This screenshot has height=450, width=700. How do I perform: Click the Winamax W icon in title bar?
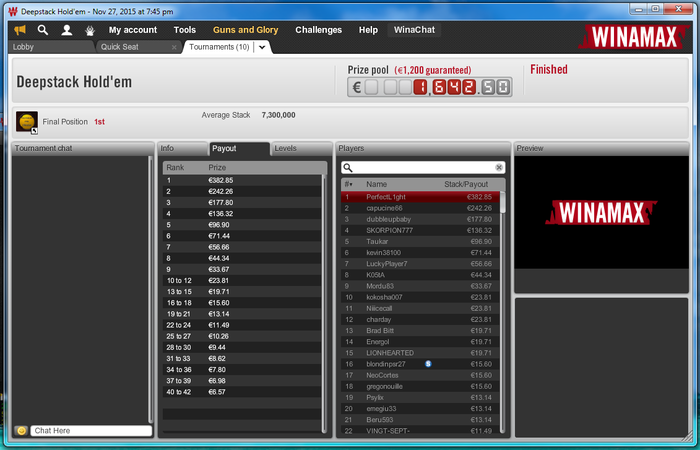13,12
